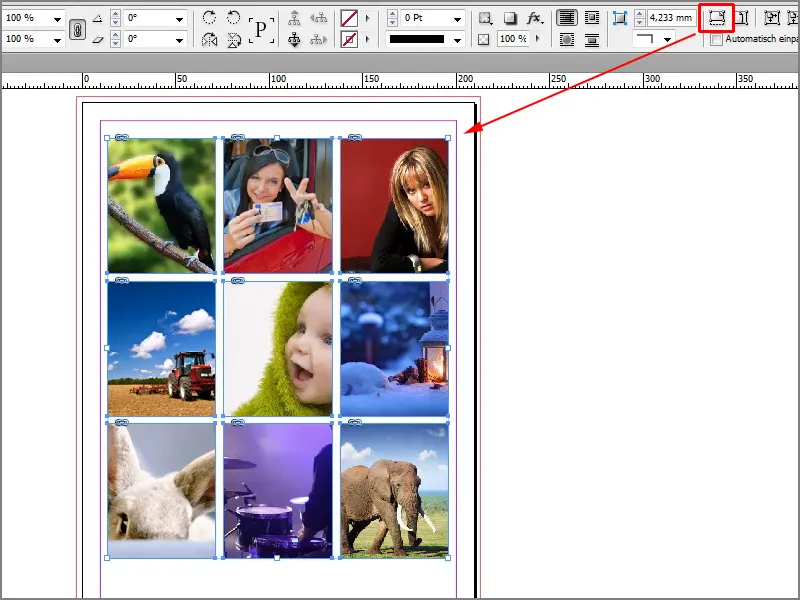Select the baby in green hood image

(x=278, y=348)
